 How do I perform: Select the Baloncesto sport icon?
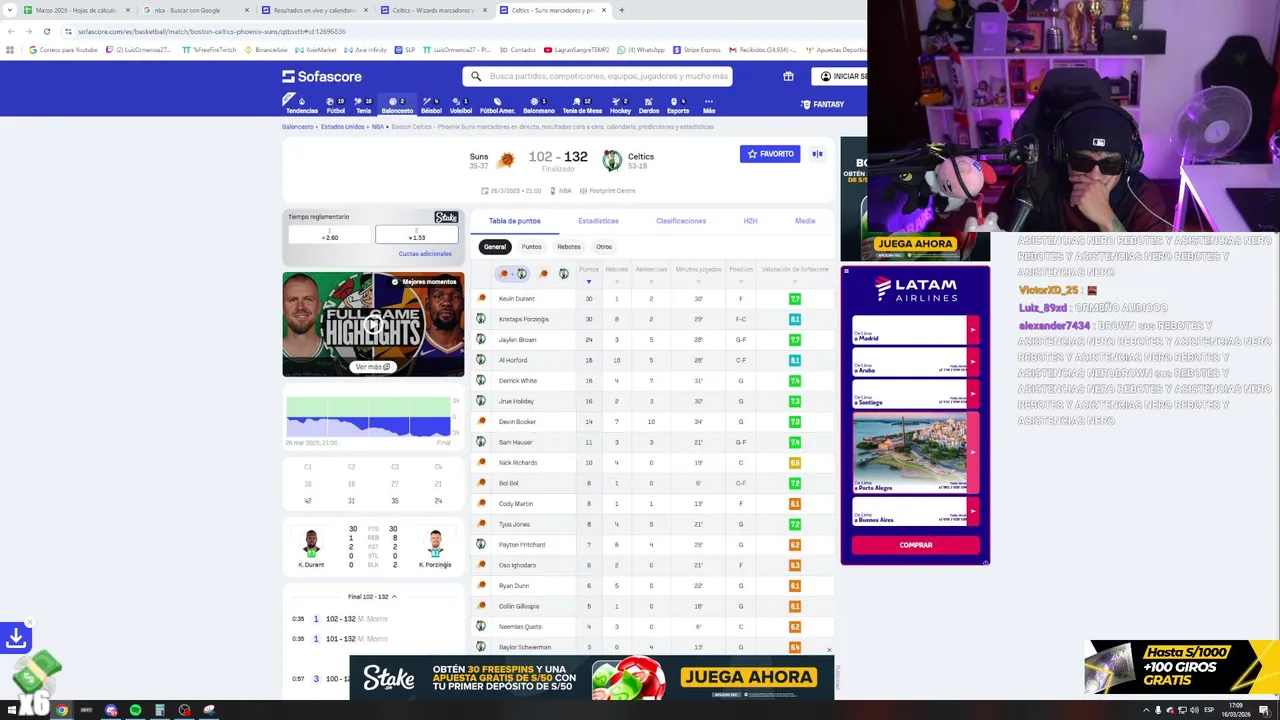coord(397,105)
